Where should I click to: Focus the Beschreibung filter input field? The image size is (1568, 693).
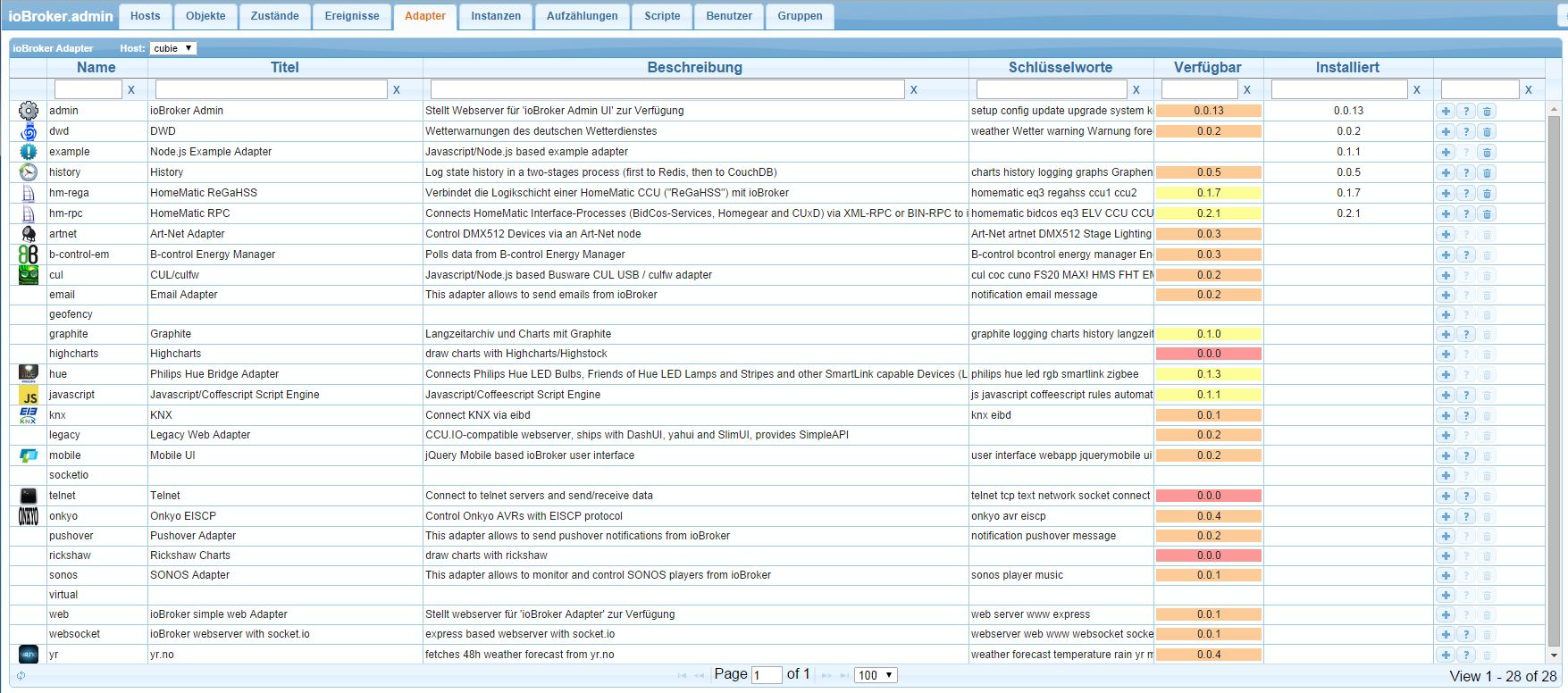[667, 89]
